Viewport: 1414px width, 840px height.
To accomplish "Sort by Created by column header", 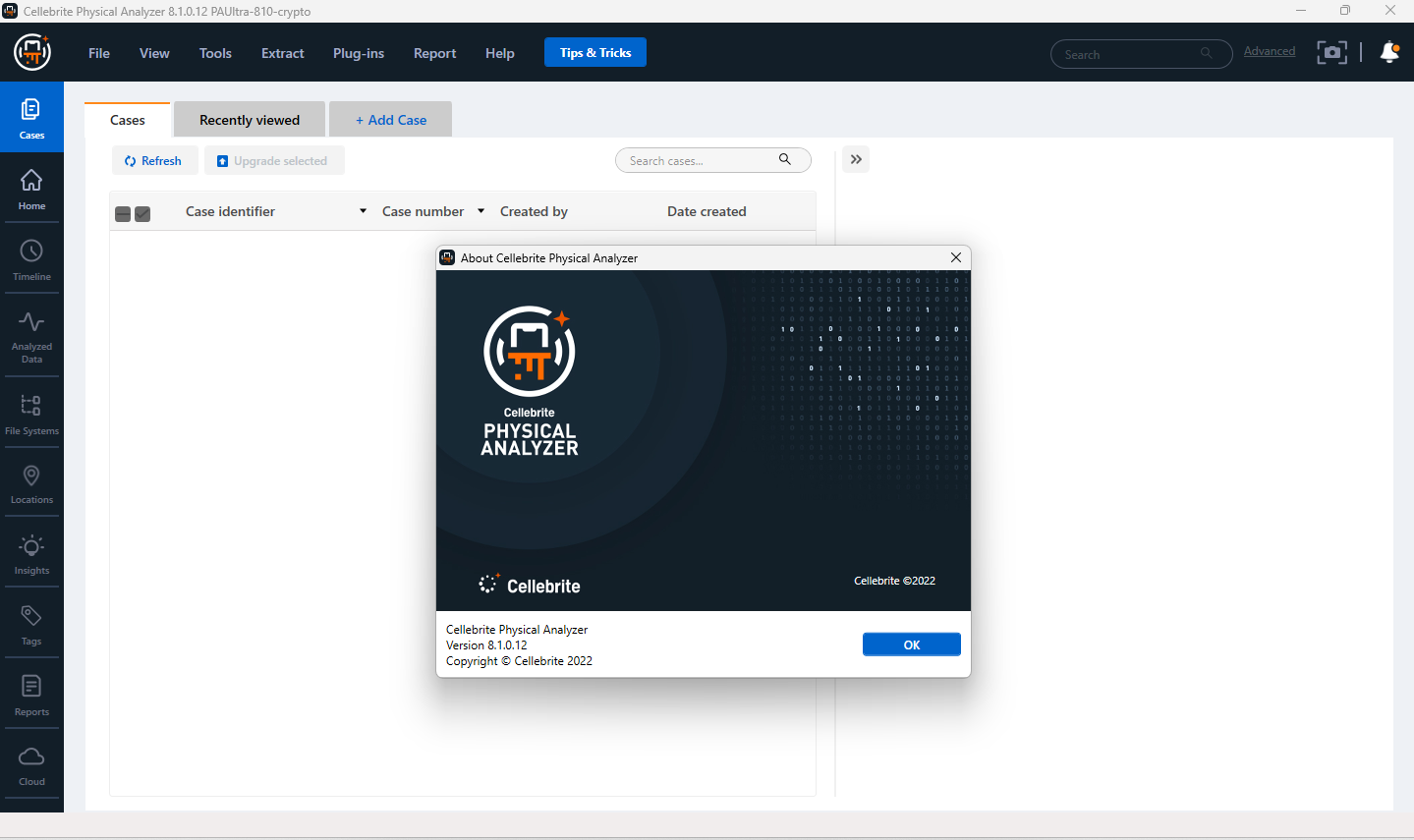I will [x=534, y=211].
